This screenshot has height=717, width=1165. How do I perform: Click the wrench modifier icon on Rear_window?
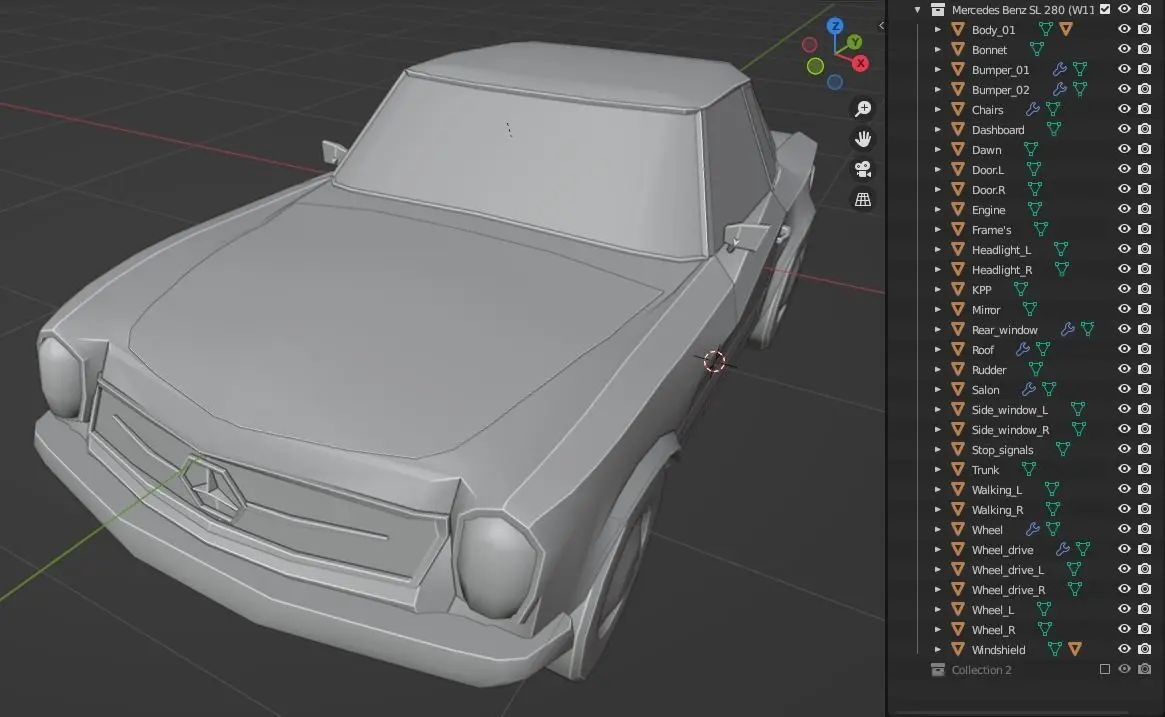[x=1068, y=329]
